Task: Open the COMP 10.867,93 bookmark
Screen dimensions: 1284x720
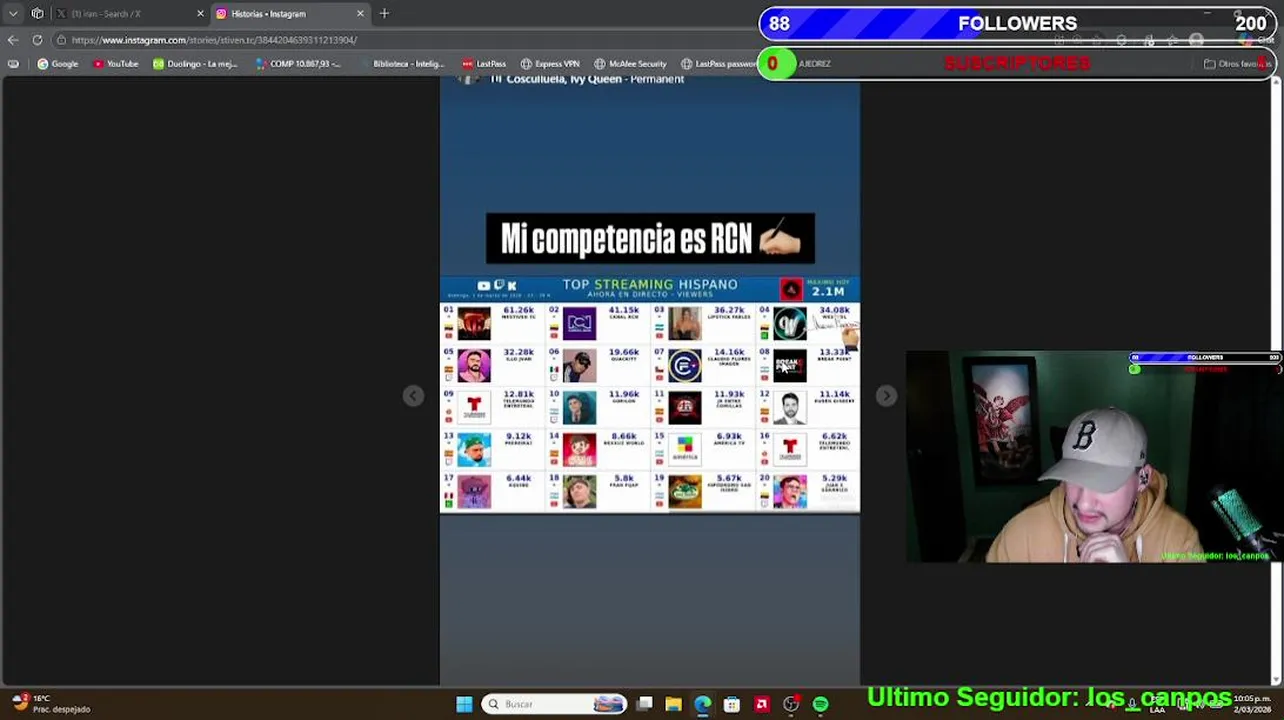Action: (x=298, y=64)
